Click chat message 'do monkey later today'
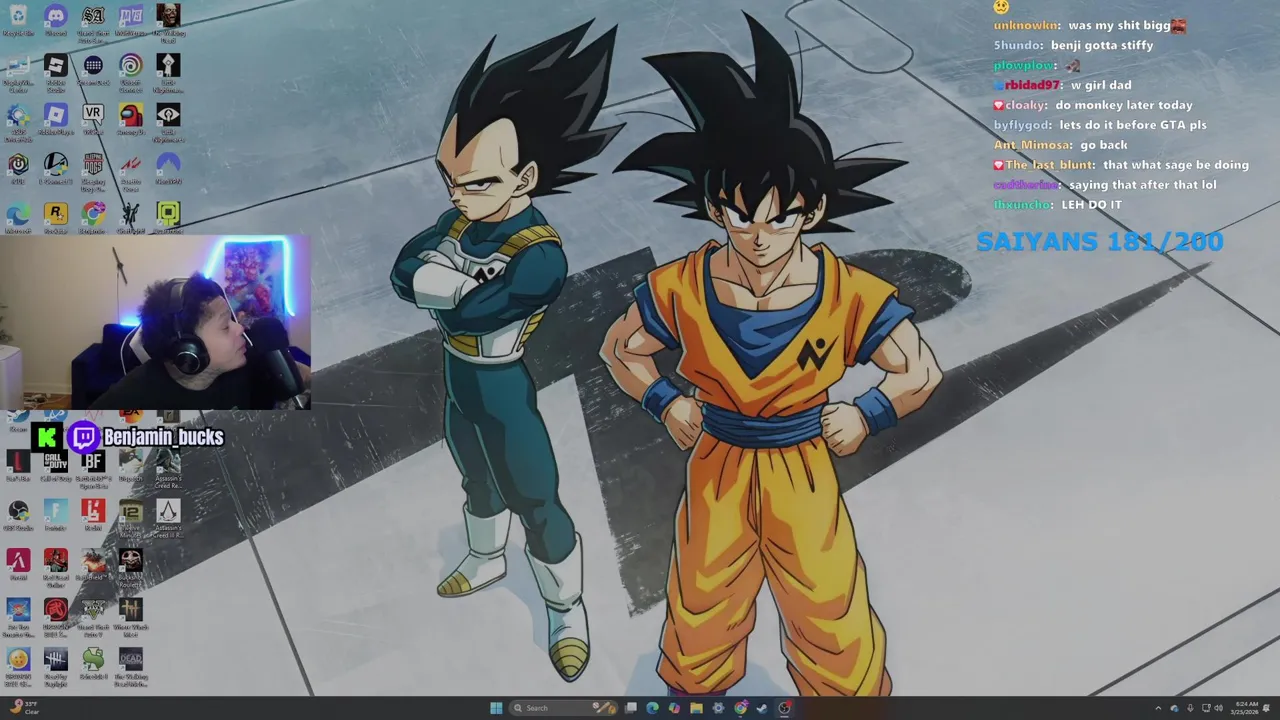1280x720 pixels. (x=1124, y=105)
